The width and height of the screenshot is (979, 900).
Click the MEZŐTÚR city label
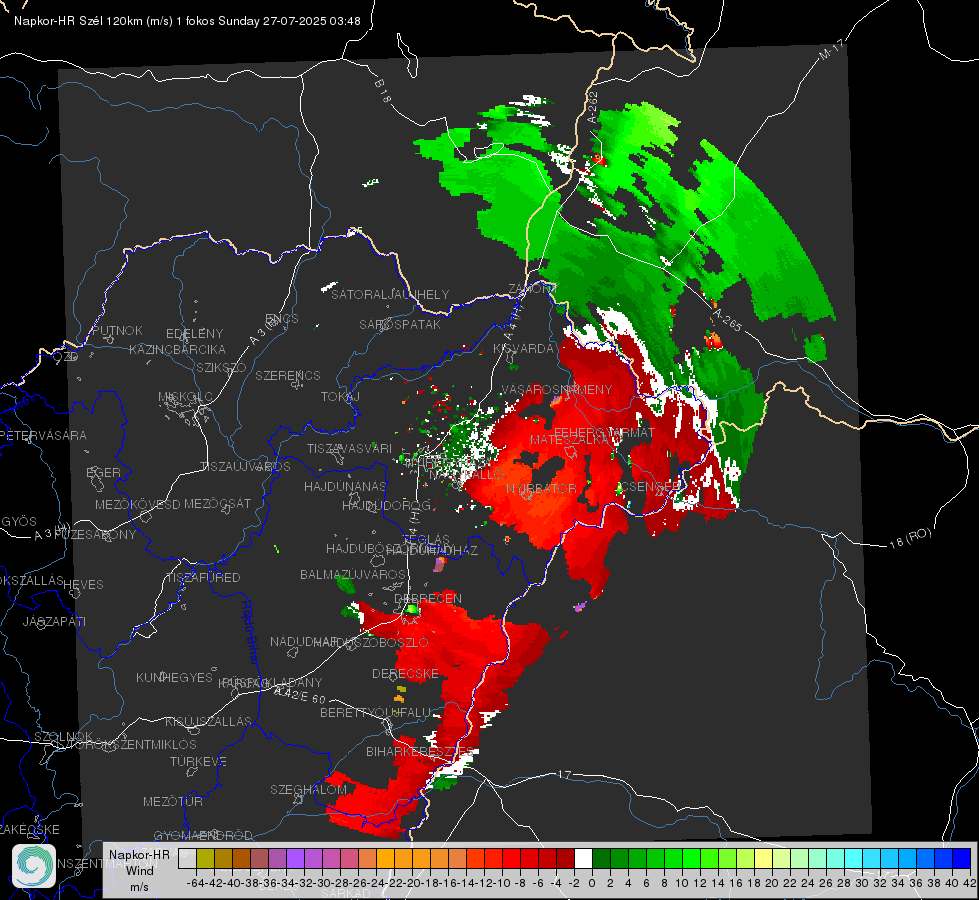pyautogui.click(x=172, y=801)
